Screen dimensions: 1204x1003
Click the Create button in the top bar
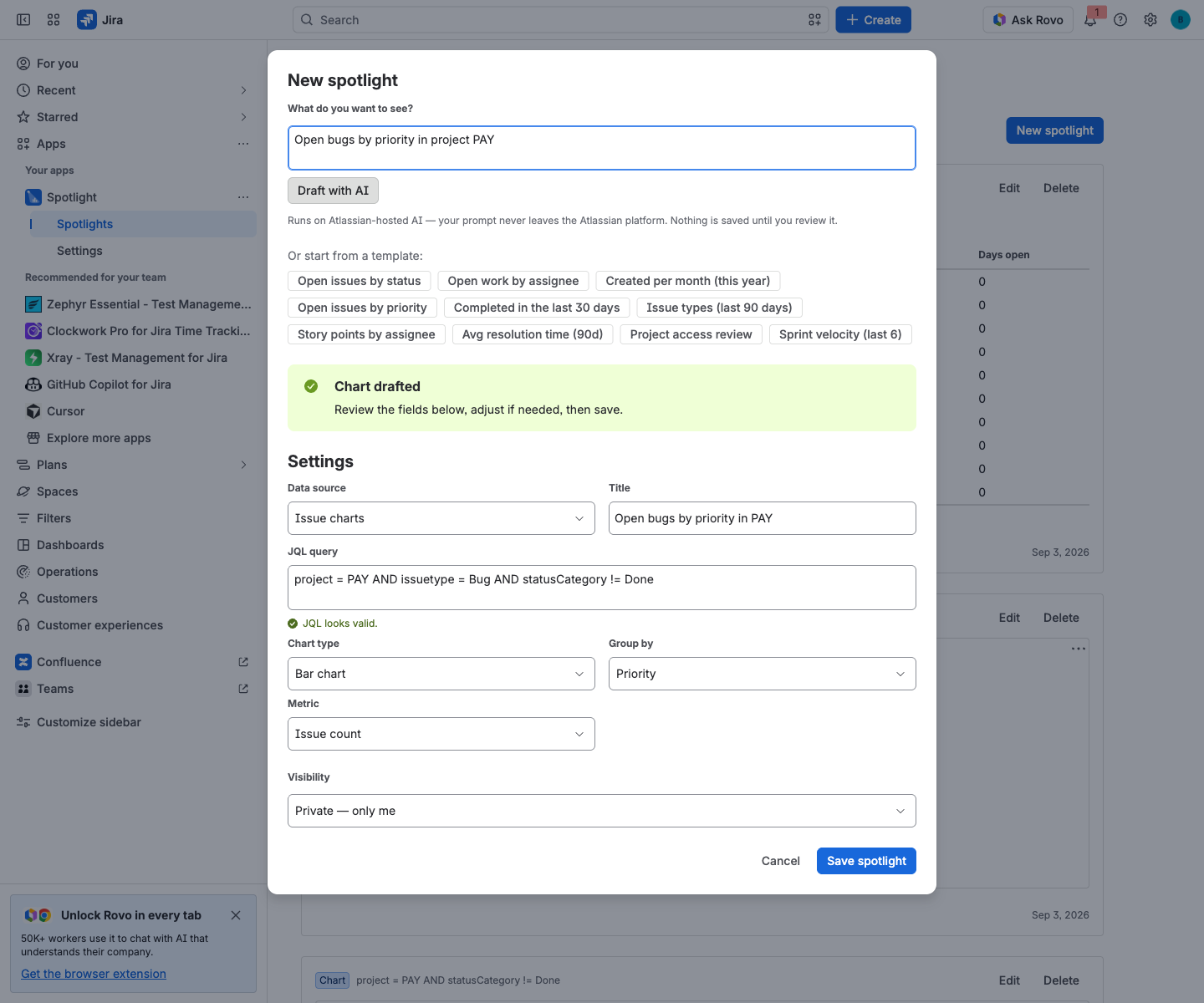[x=873, y=20]
